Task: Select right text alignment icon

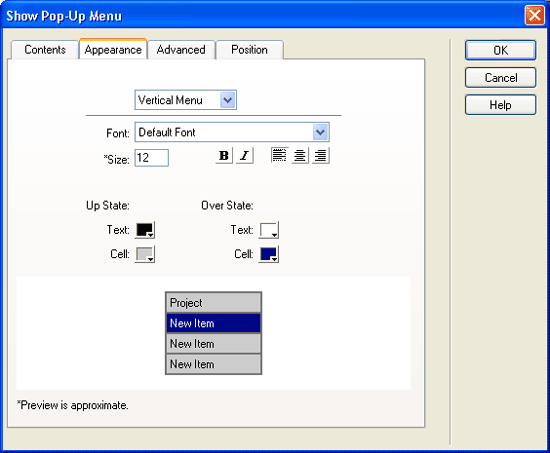Action: click(x=321, y=155)
